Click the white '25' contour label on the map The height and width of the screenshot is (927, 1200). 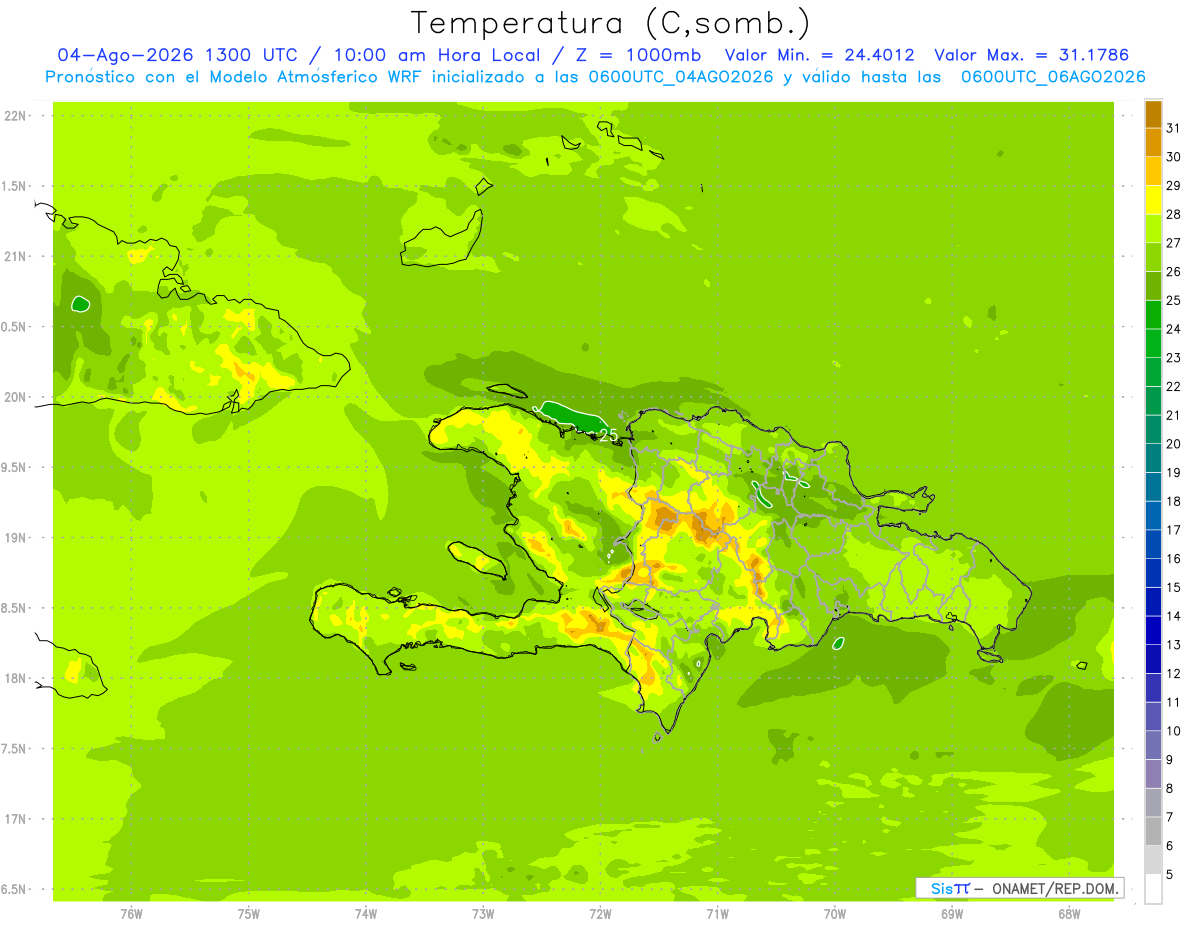[x=607, y=435]
